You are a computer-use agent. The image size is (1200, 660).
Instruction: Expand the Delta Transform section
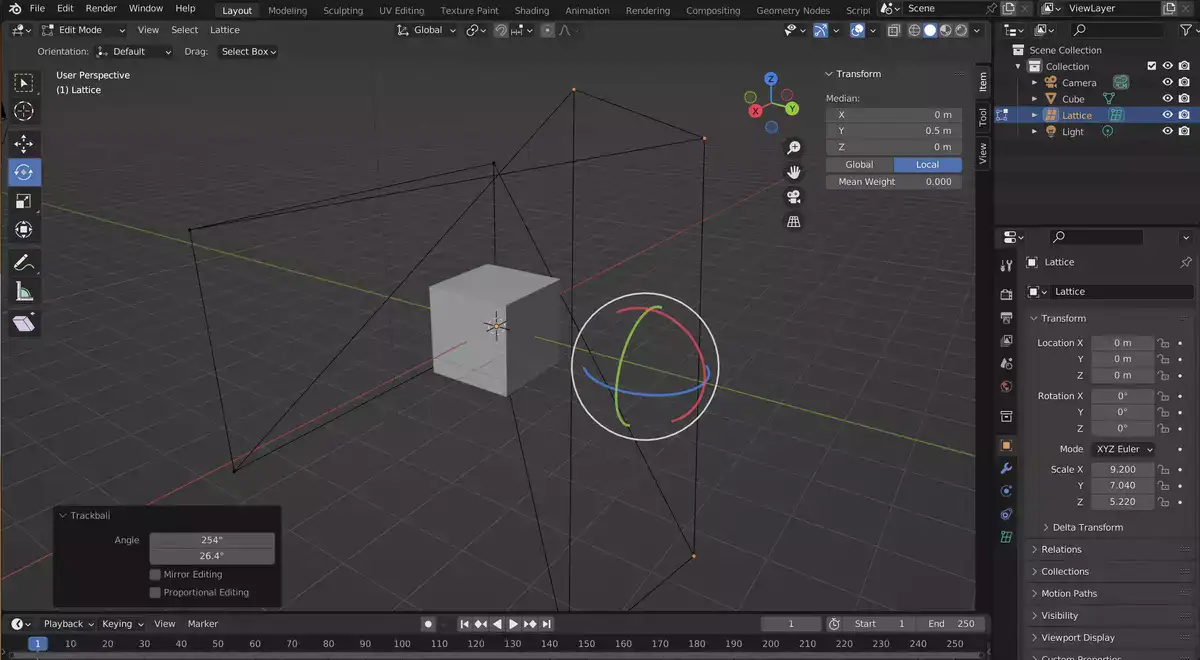(x=1087, y=527)
